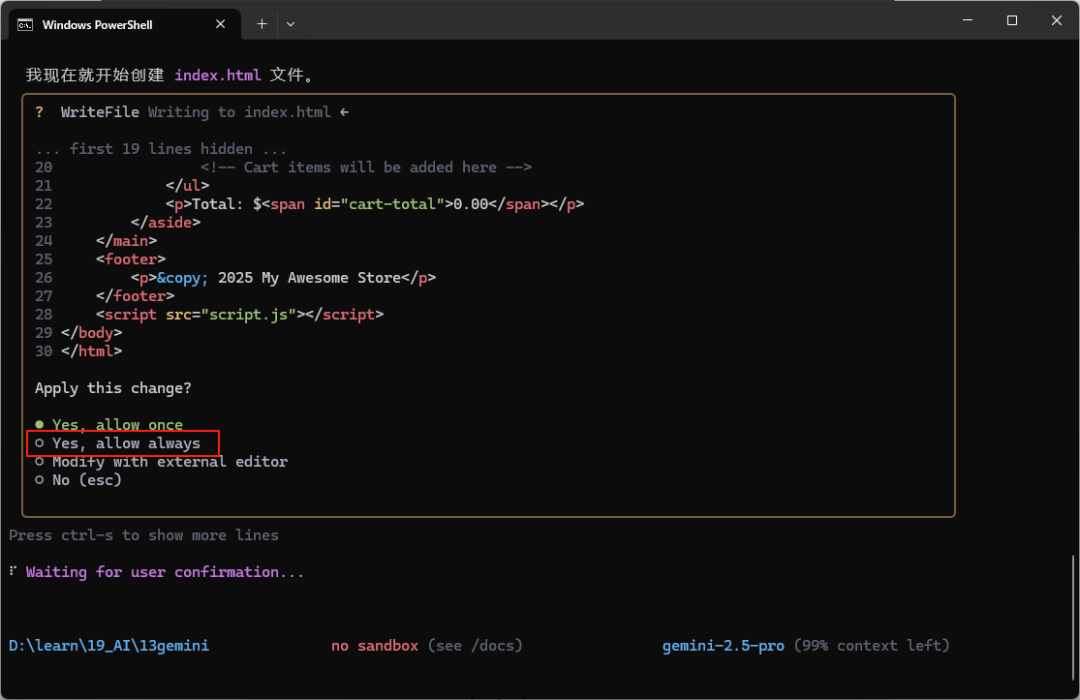Maximize the terminal window
Image resolution: width=1080 pixels, height=700 pixels.
click(1012, 20)
